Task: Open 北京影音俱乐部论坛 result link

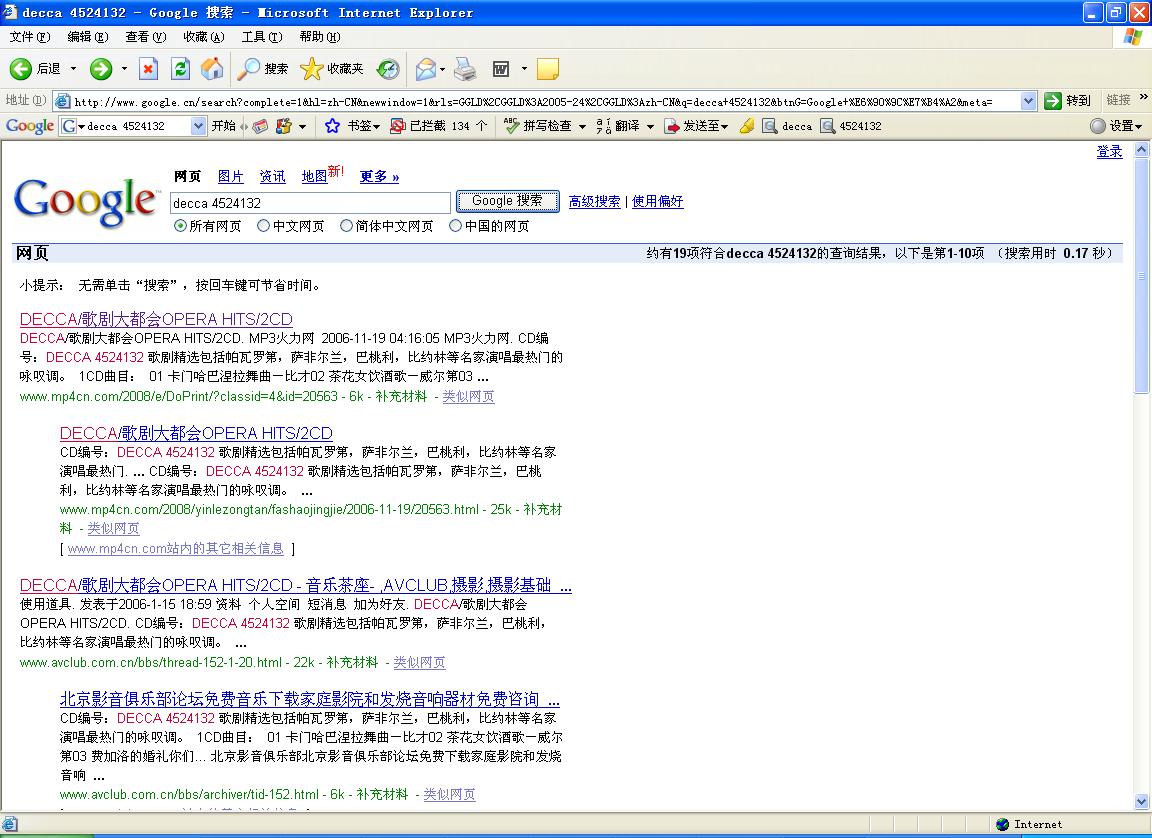Action: 309,699
